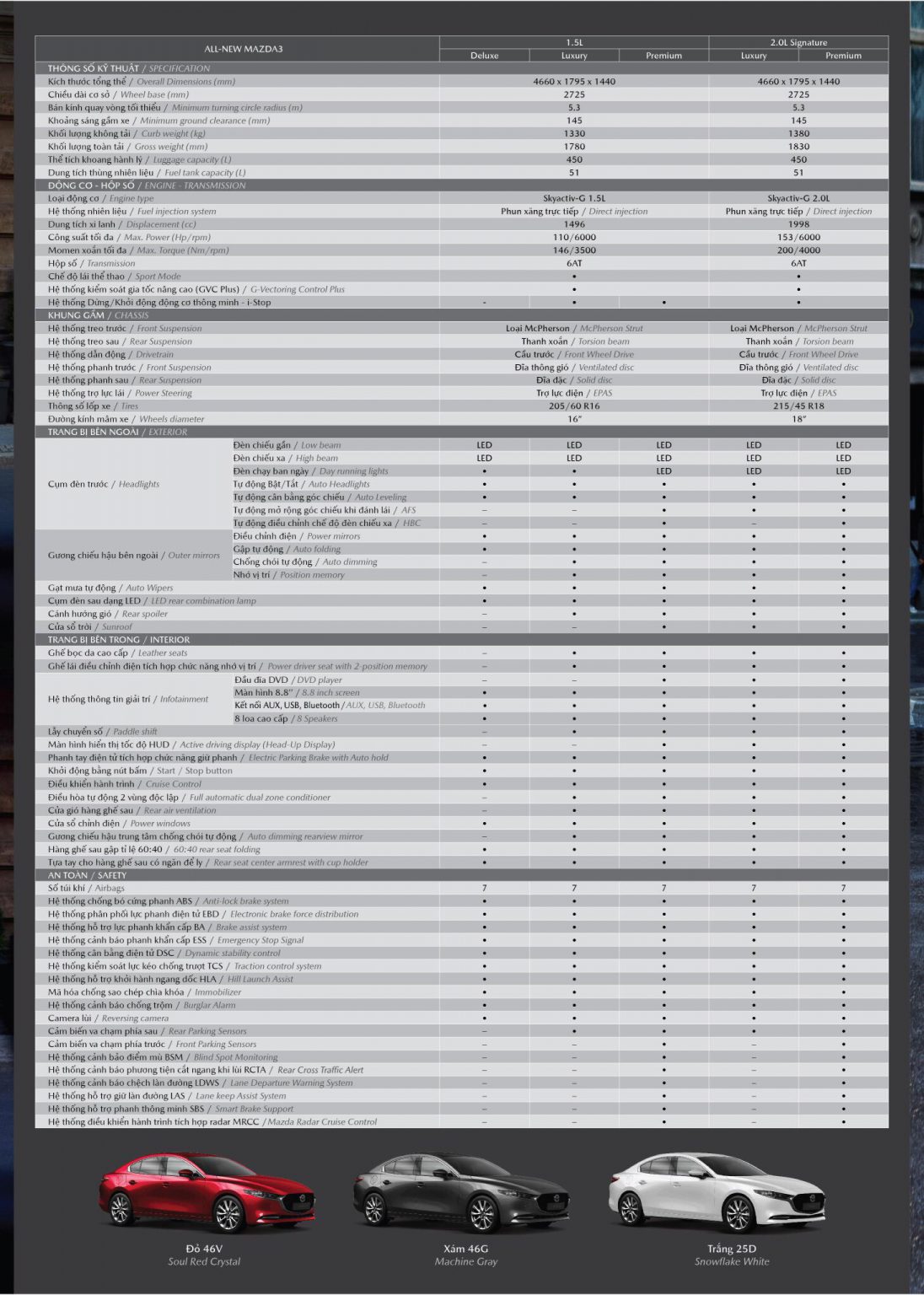The width and height of the screenshot is (924, 1295).
Task: Click the 1.5L engine column header
Action: (x=573, y=42)
